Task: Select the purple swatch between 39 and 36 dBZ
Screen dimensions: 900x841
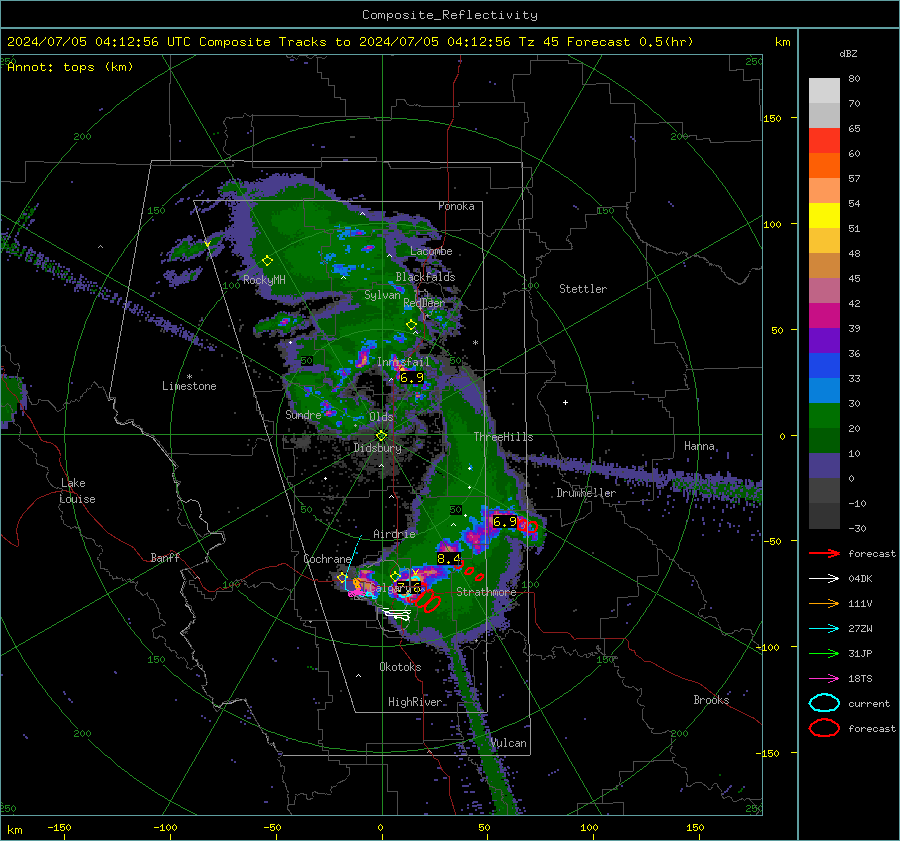Action: click(x=824, y=340)
